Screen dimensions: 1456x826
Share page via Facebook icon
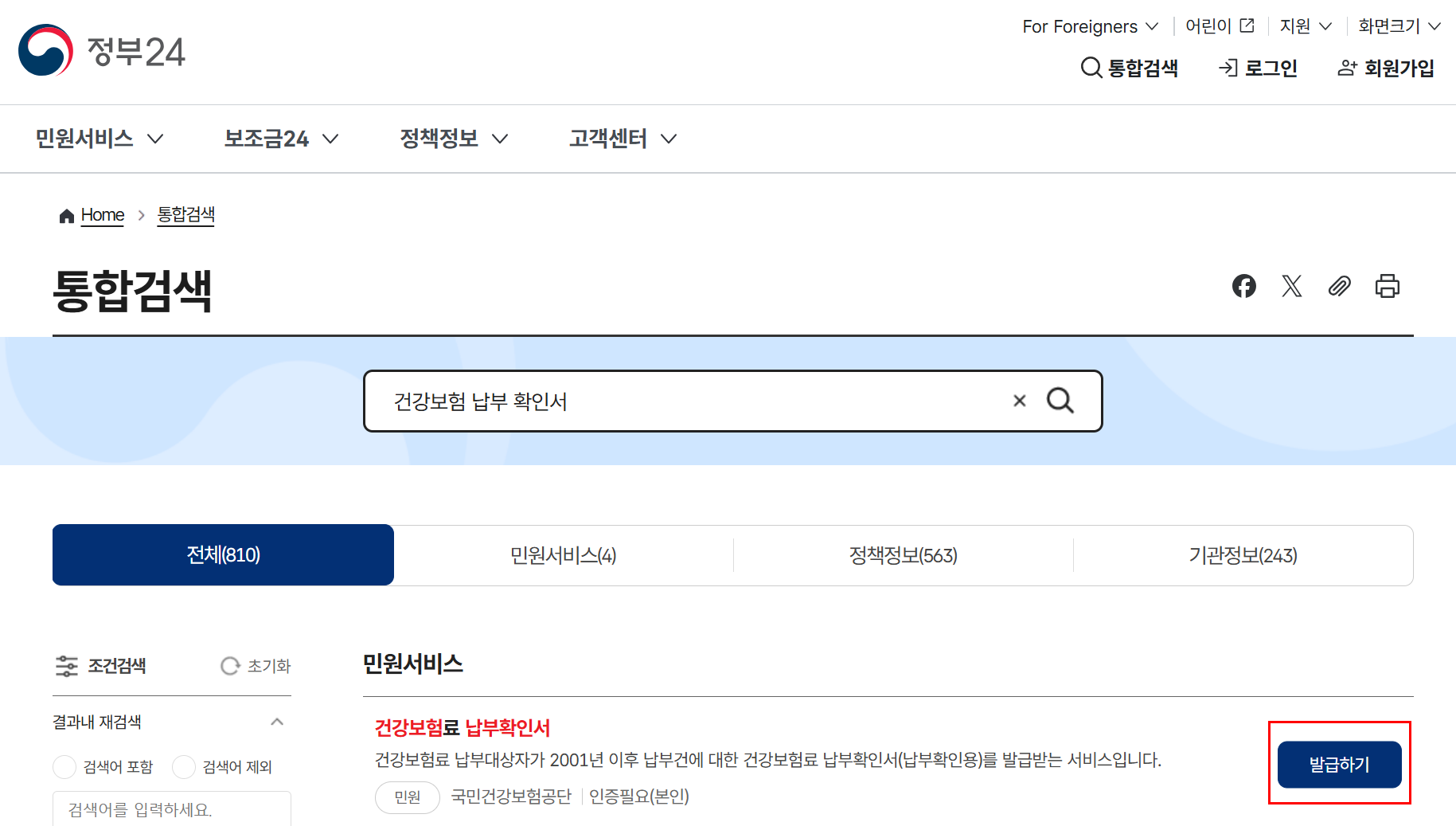(1243, 286)
